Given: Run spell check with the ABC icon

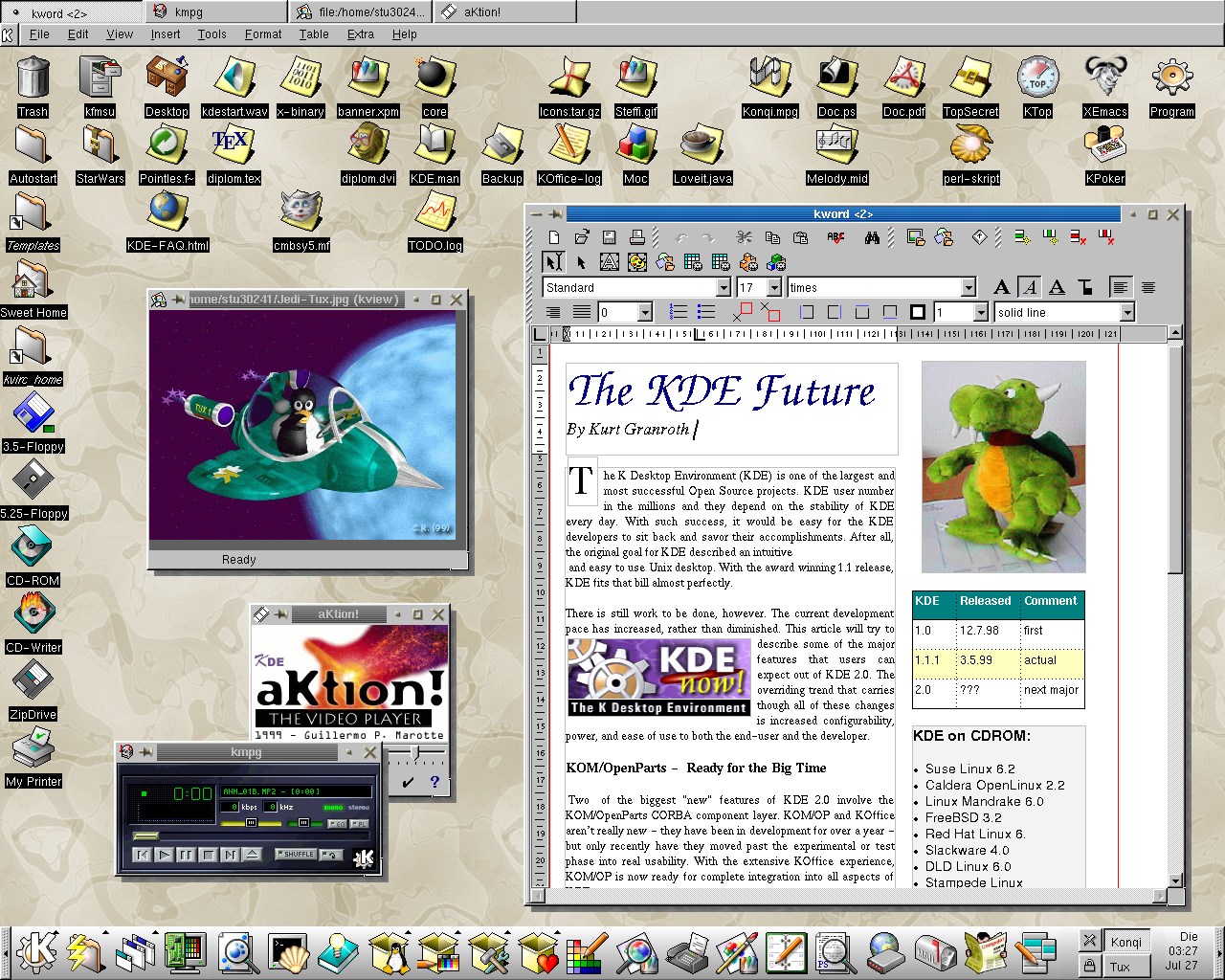Looking at the screenshot, I should pos(835,237).
